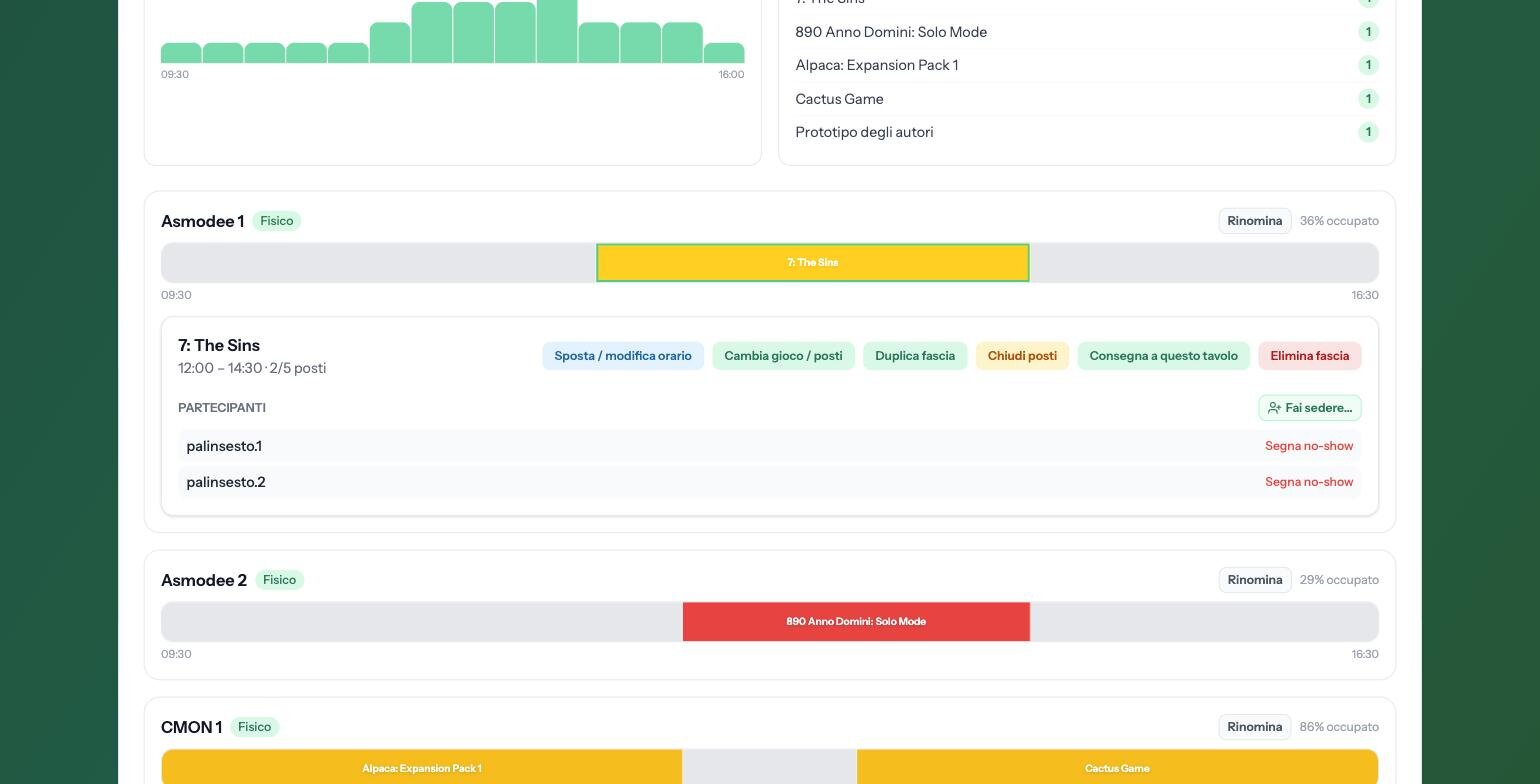The height and width of the screenshot is (784, 1540).
Task: Duplicate the slot with Duplica fascia
Action: pyautogui.click(x=915, y=356)
